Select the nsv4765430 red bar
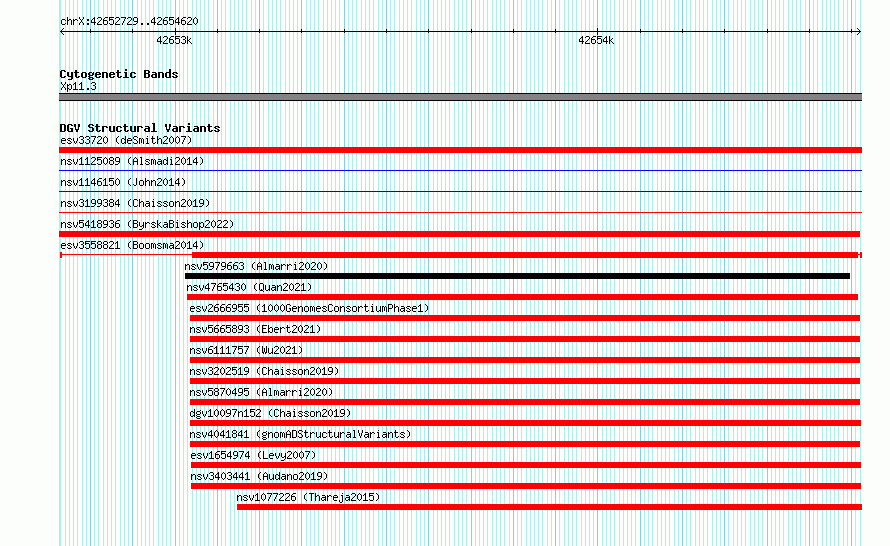This screenshot has width=890, height=546. pos(522,297)
